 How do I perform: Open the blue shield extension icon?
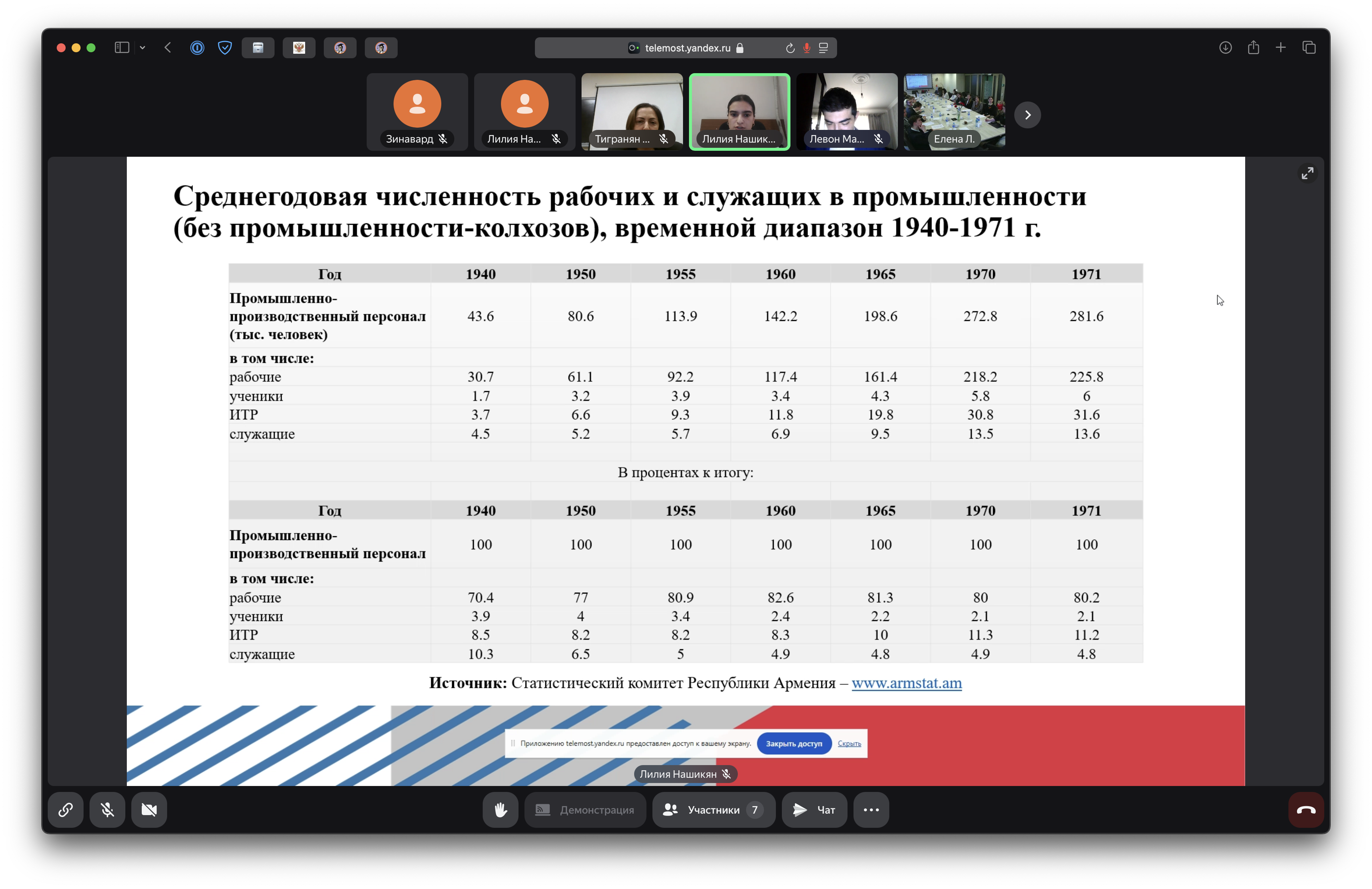coord(225,48)
